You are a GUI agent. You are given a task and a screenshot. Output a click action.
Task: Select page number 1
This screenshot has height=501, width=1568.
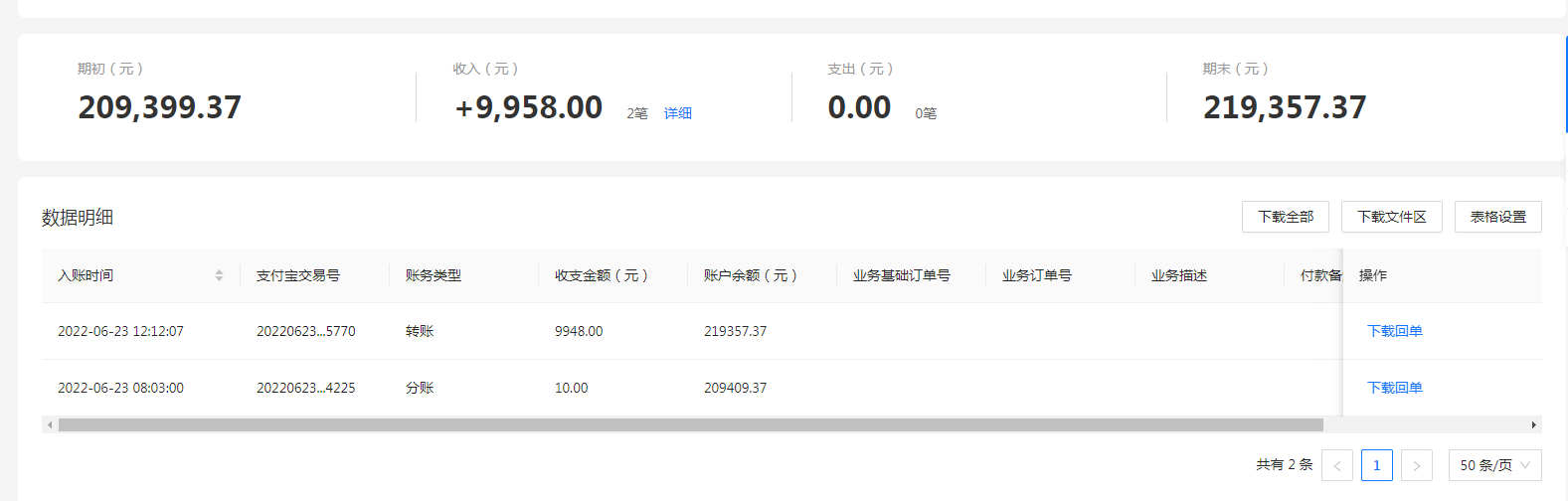coord(1377,465)
